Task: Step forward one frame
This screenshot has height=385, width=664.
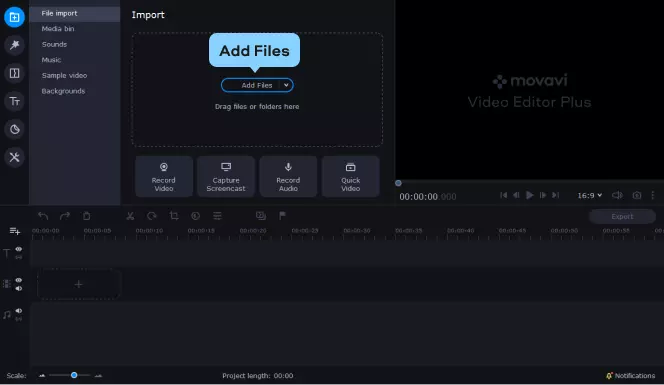Action: (x=542, y=195)
